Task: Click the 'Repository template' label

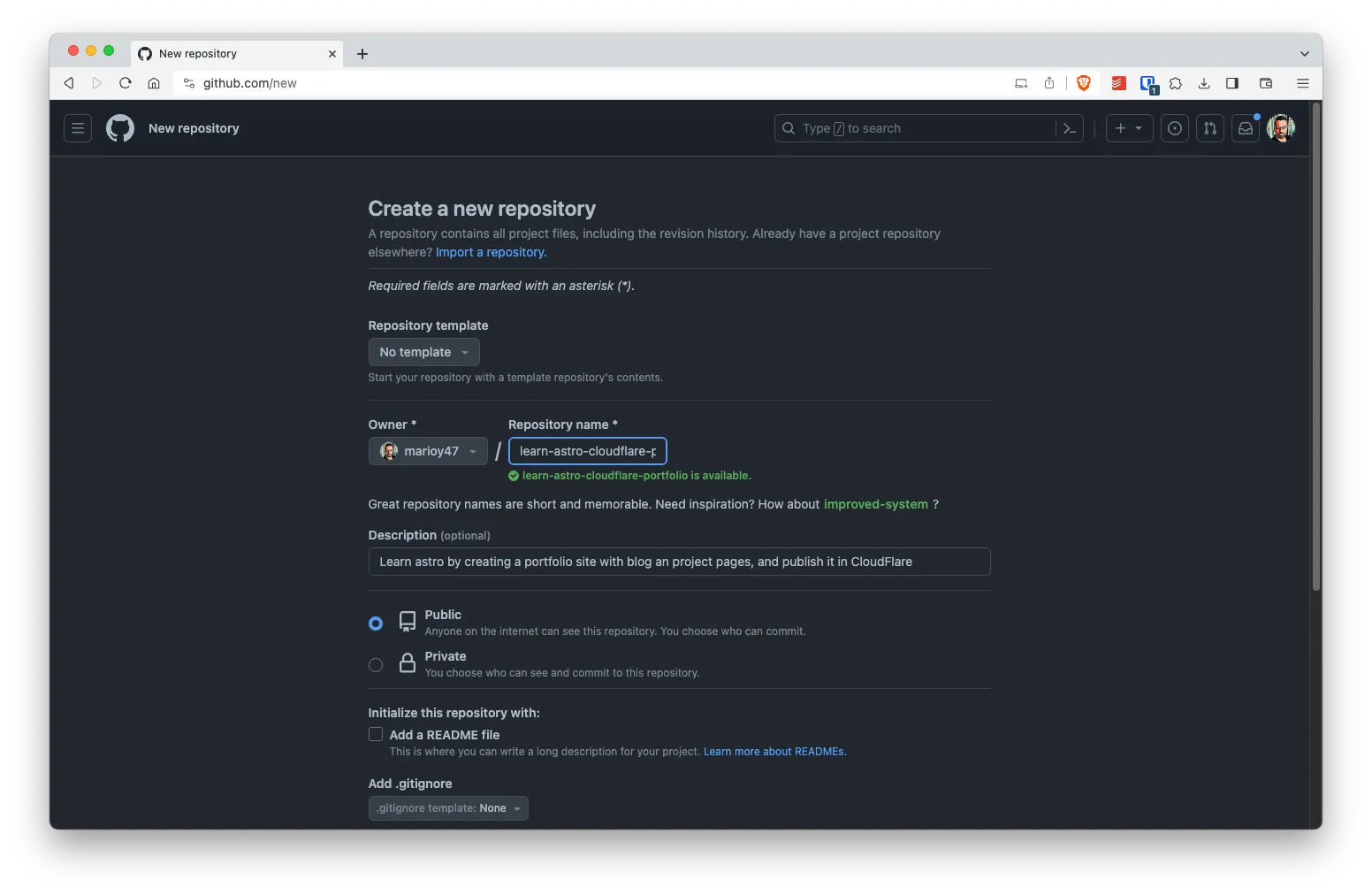Action: (x=429, y=325)
